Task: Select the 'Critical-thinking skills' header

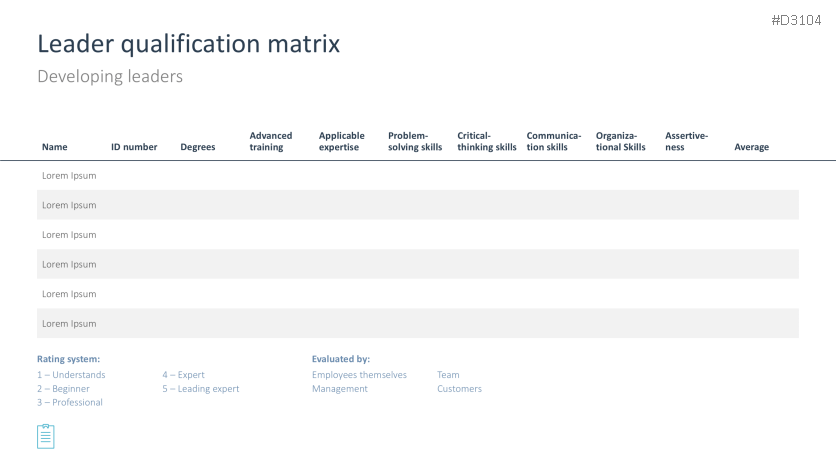Action: coord(486,141)
